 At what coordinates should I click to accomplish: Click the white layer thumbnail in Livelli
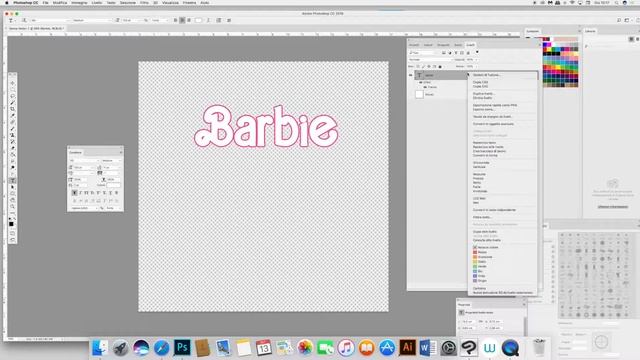pos(419,94)
